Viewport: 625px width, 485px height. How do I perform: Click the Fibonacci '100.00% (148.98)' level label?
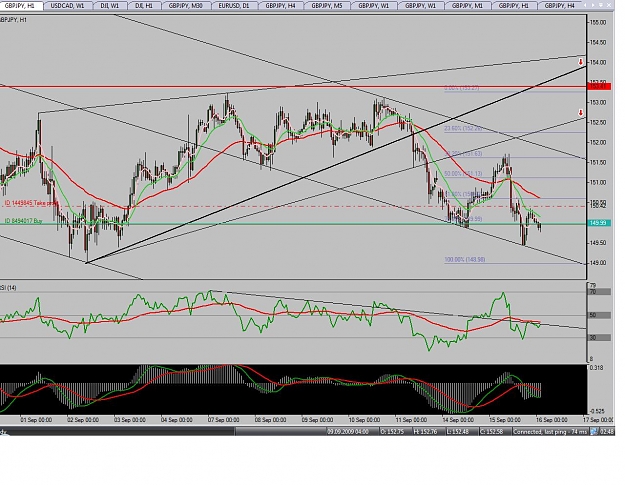click(x=465, y=259)
